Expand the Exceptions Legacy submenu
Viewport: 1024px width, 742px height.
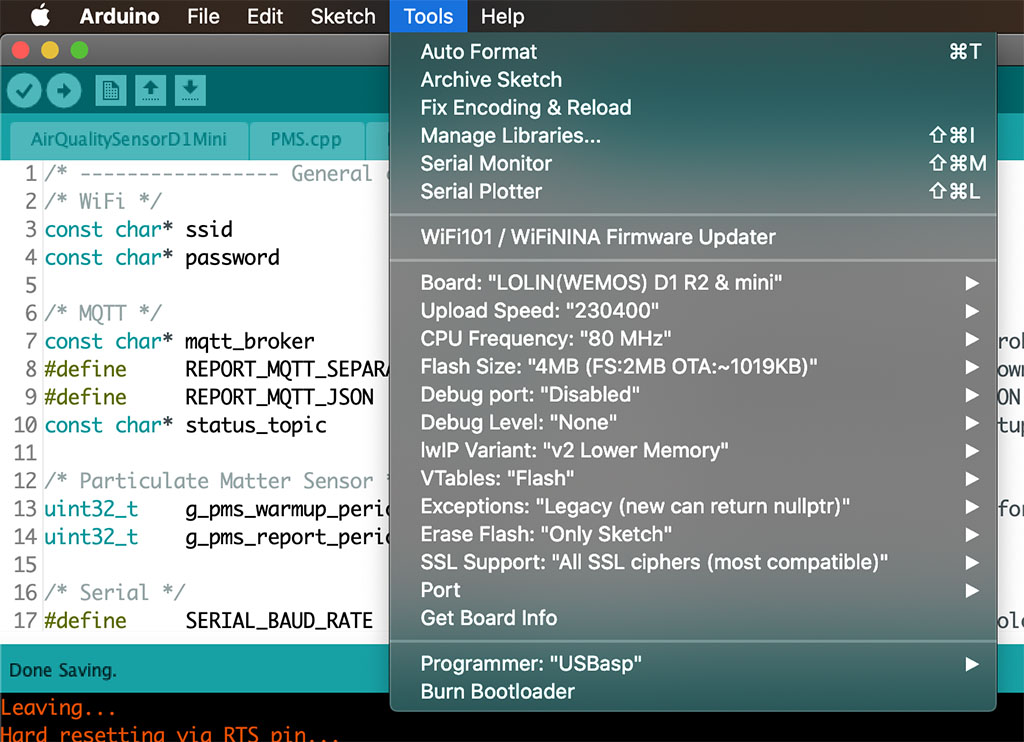click(x=693, y=506)
